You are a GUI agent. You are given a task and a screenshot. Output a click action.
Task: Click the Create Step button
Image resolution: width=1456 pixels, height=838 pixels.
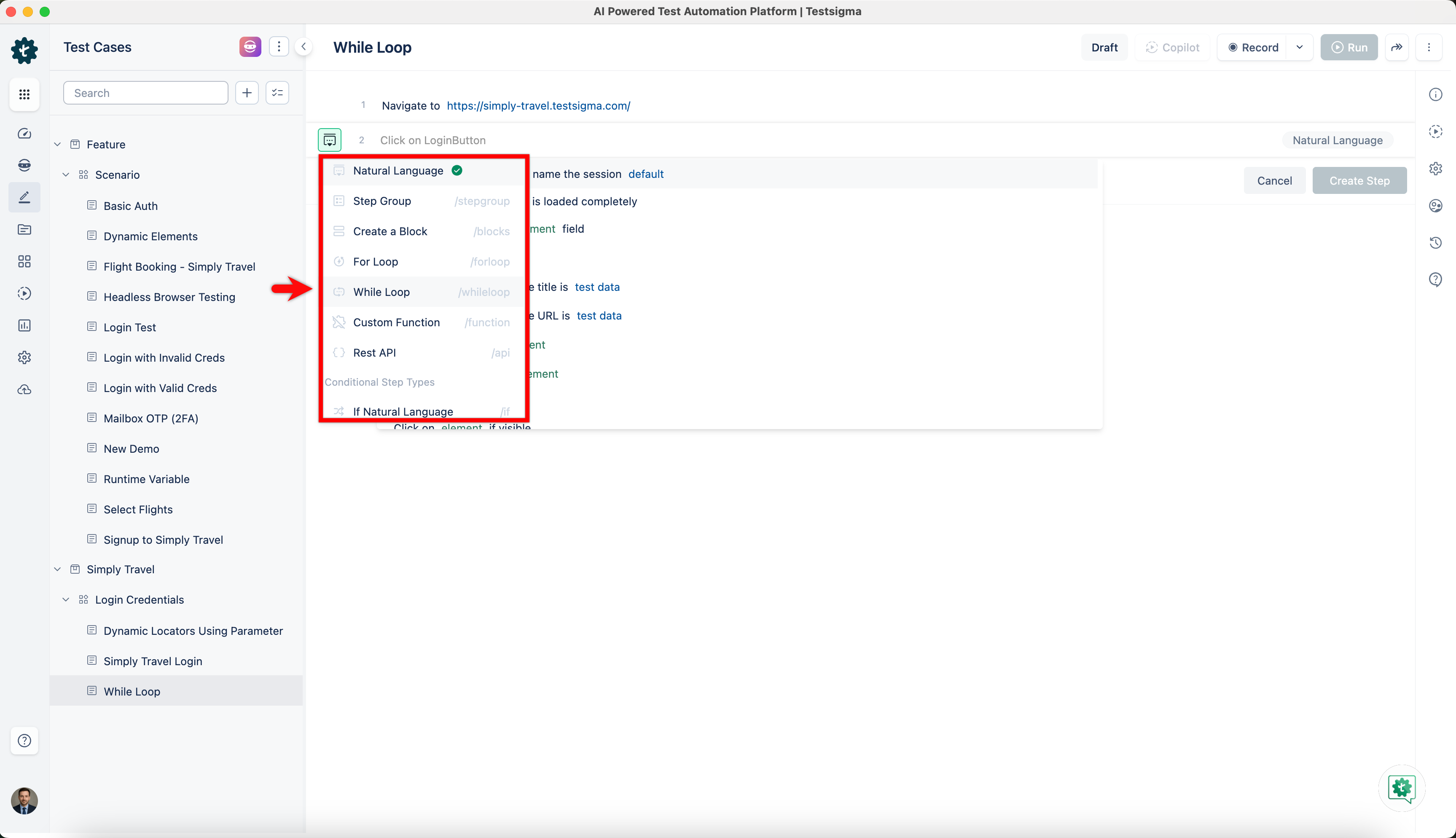pos(1359,180)
